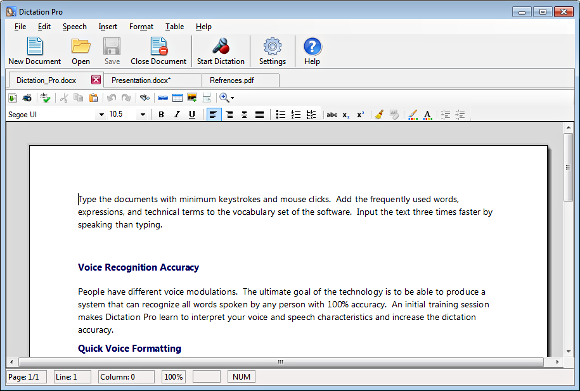Toggle Underline formatting
This screenshot has height=391, width=580.
point(192,115)
